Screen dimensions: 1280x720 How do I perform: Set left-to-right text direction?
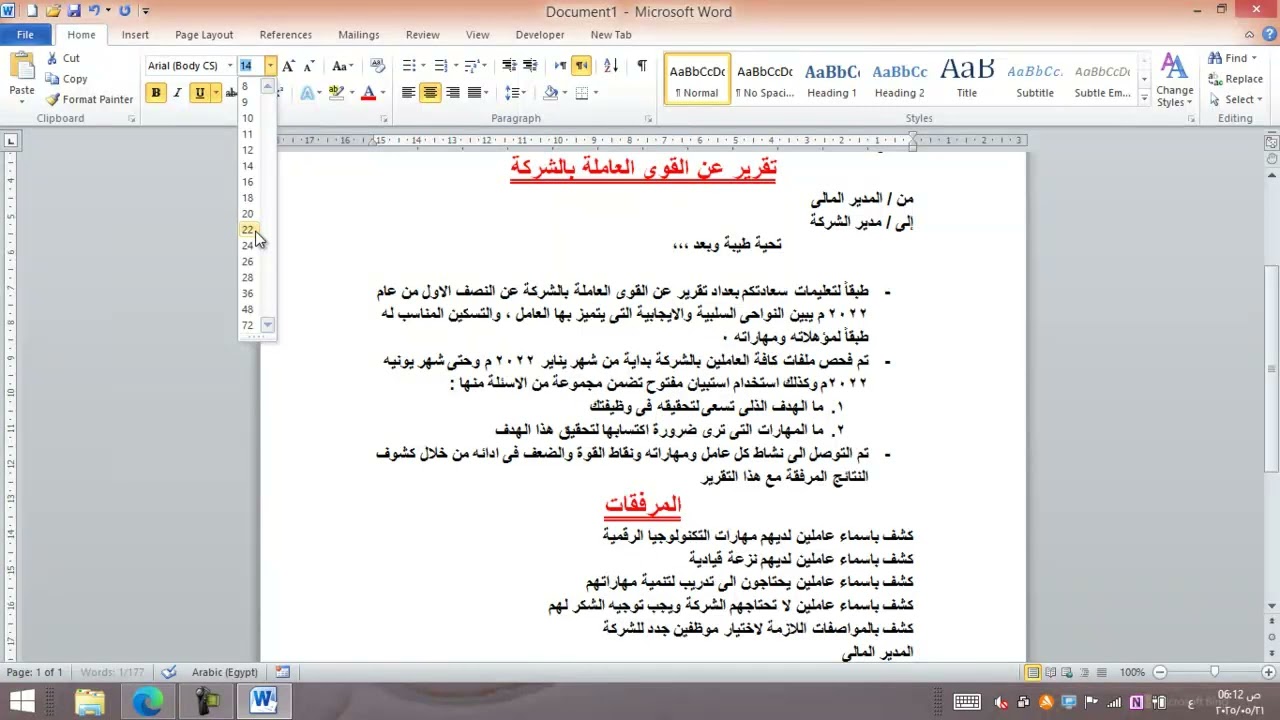pyautogui.click(x=560, y=66)
